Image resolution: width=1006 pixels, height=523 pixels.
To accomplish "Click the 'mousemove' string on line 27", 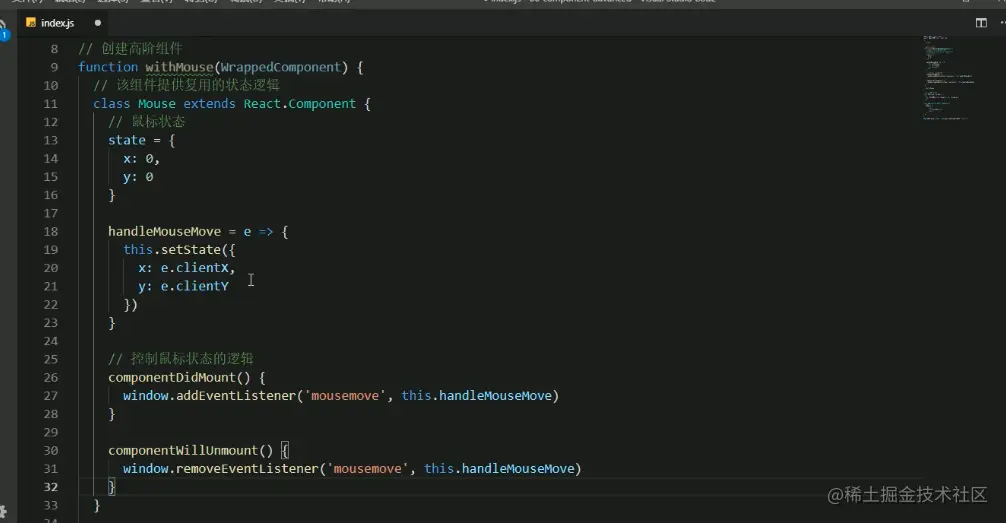I will tap(345, 396).
